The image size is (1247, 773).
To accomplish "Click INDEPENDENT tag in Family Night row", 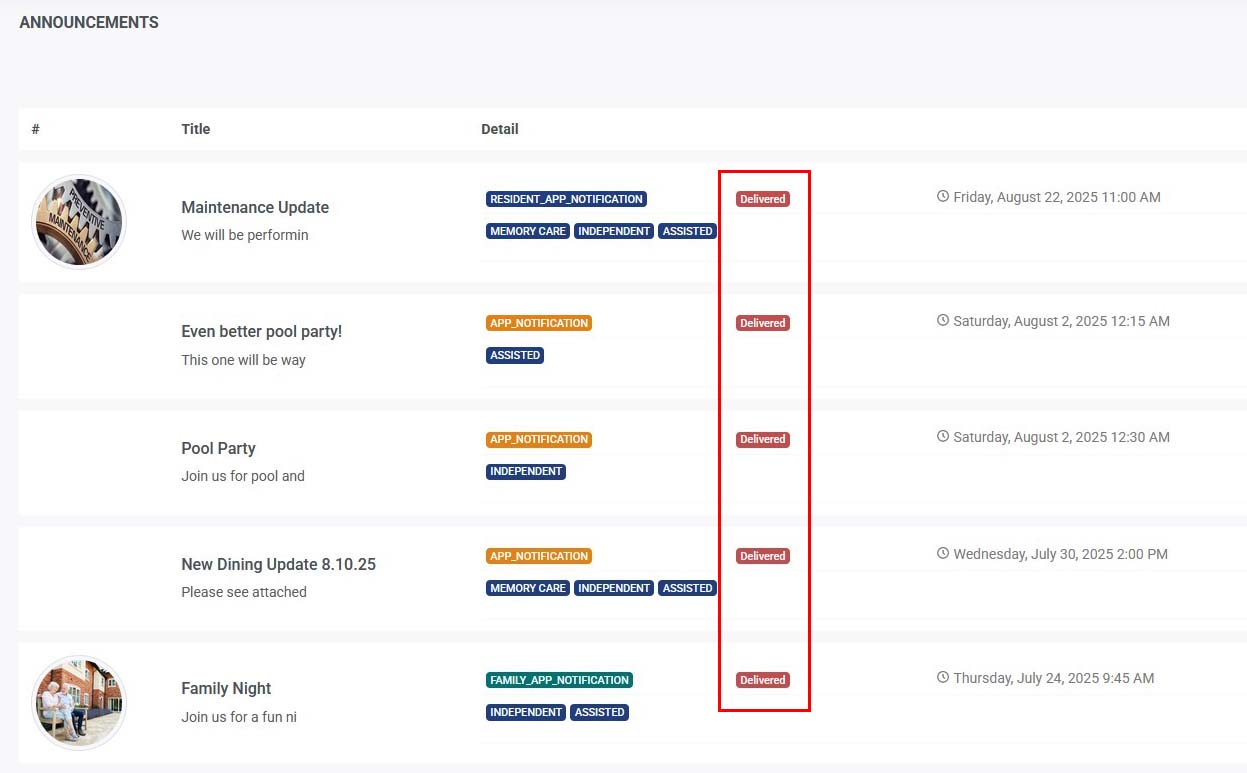I will (x=526, y=712).
